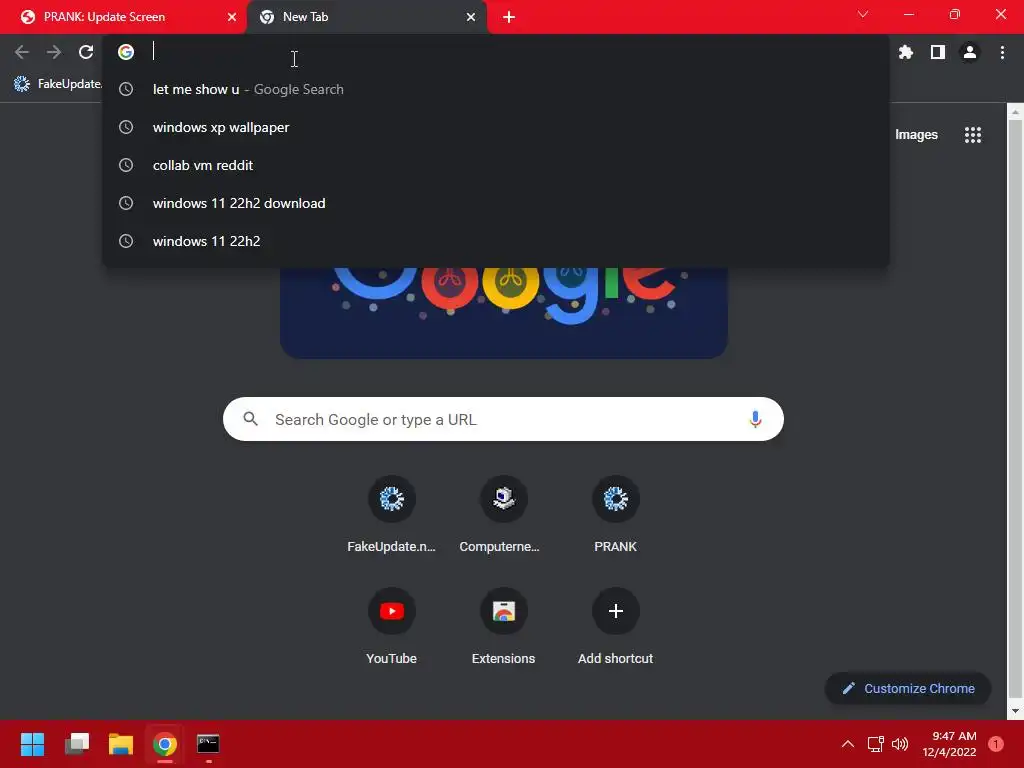
Task: Click the browser Forward arrow
Action: [x=54, y=52]
